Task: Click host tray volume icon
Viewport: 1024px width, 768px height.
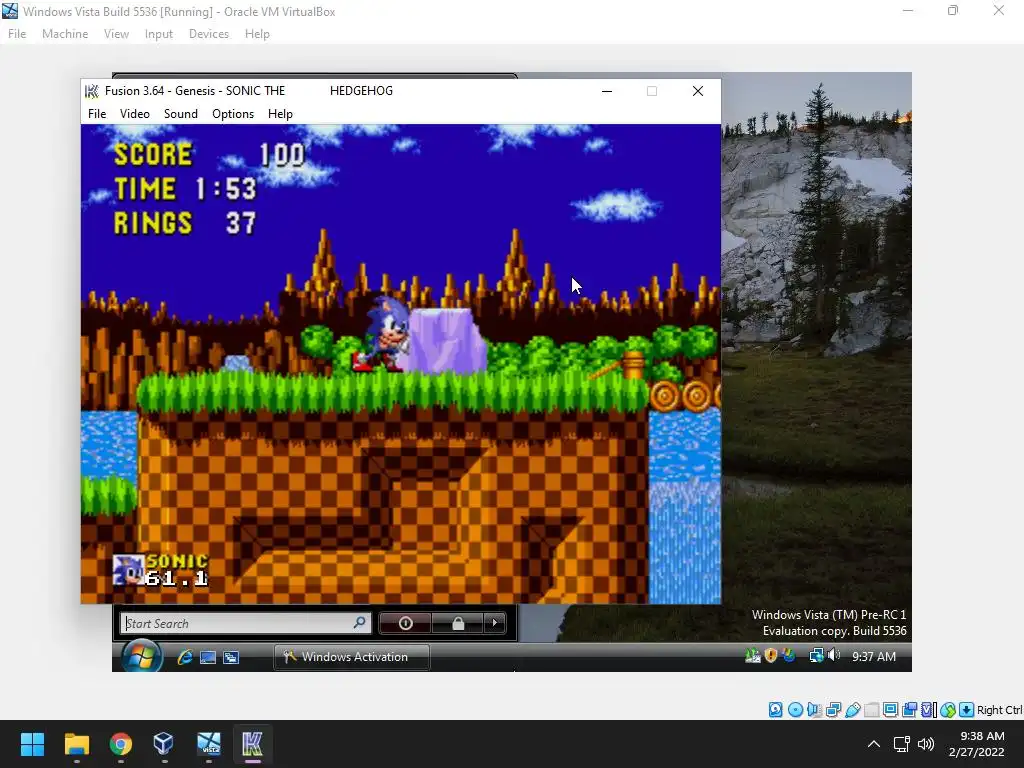Action: pos(925,744)
